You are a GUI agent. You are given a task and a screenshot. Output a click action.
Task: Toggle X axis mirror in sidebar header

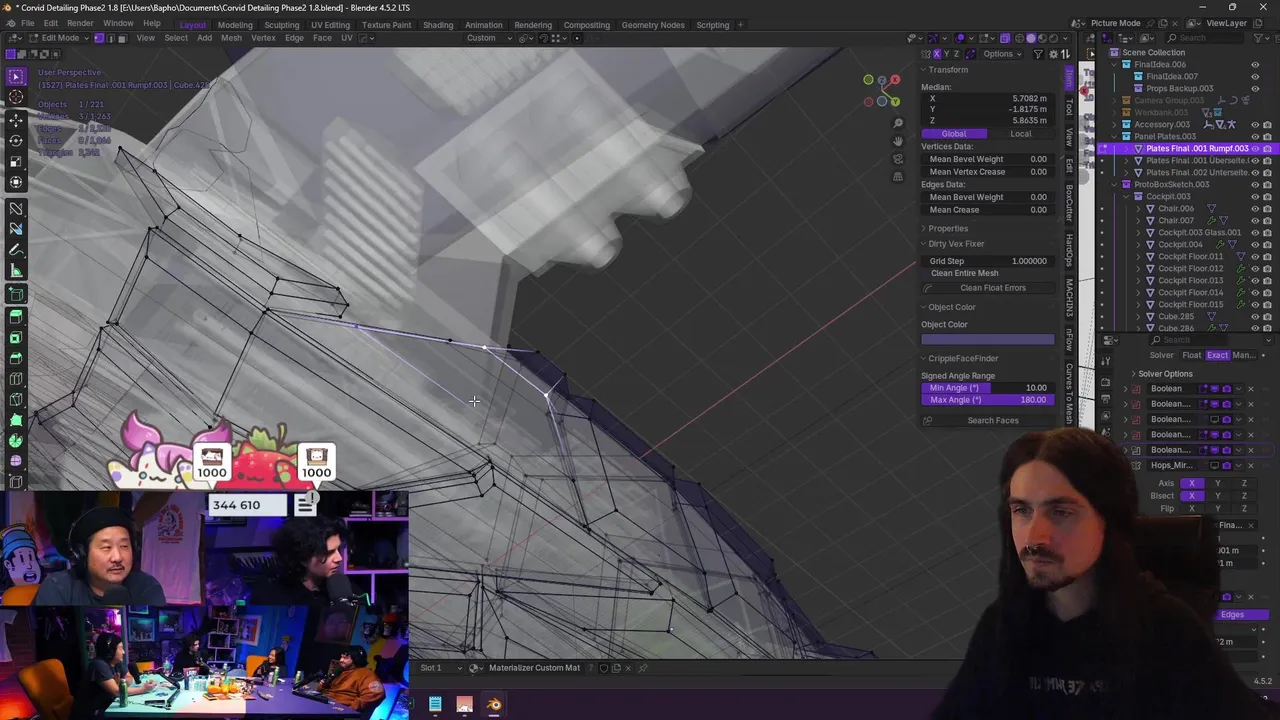[x=937, y=54]
